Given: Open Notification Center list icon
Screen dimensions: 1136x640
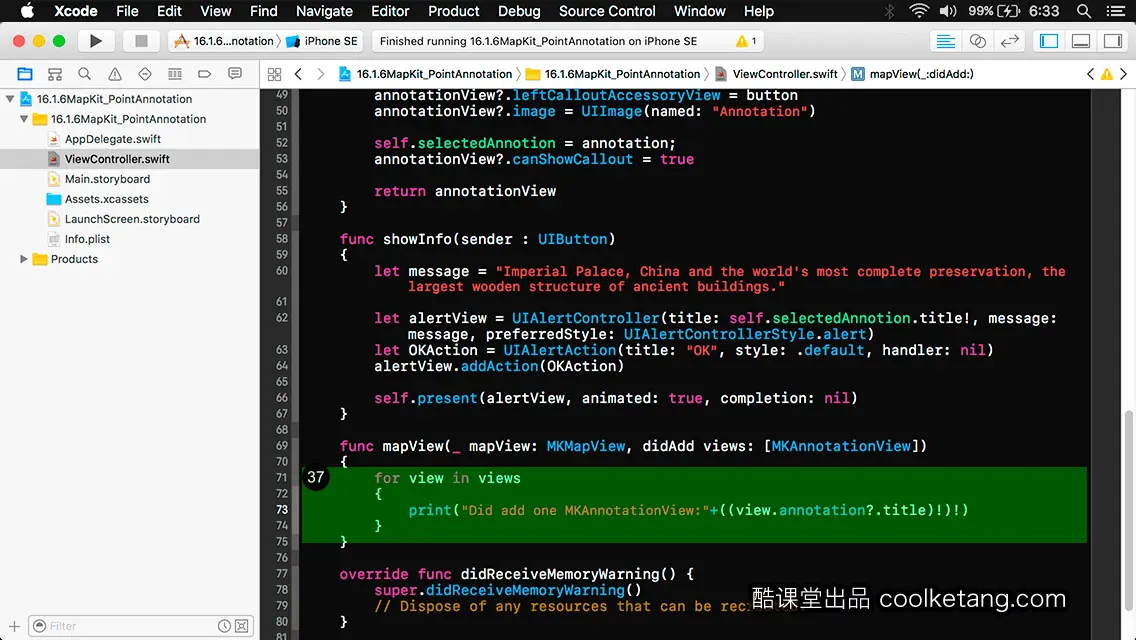Looking at the screenshot, I should pyautogui.click(x=1116, y=11).
